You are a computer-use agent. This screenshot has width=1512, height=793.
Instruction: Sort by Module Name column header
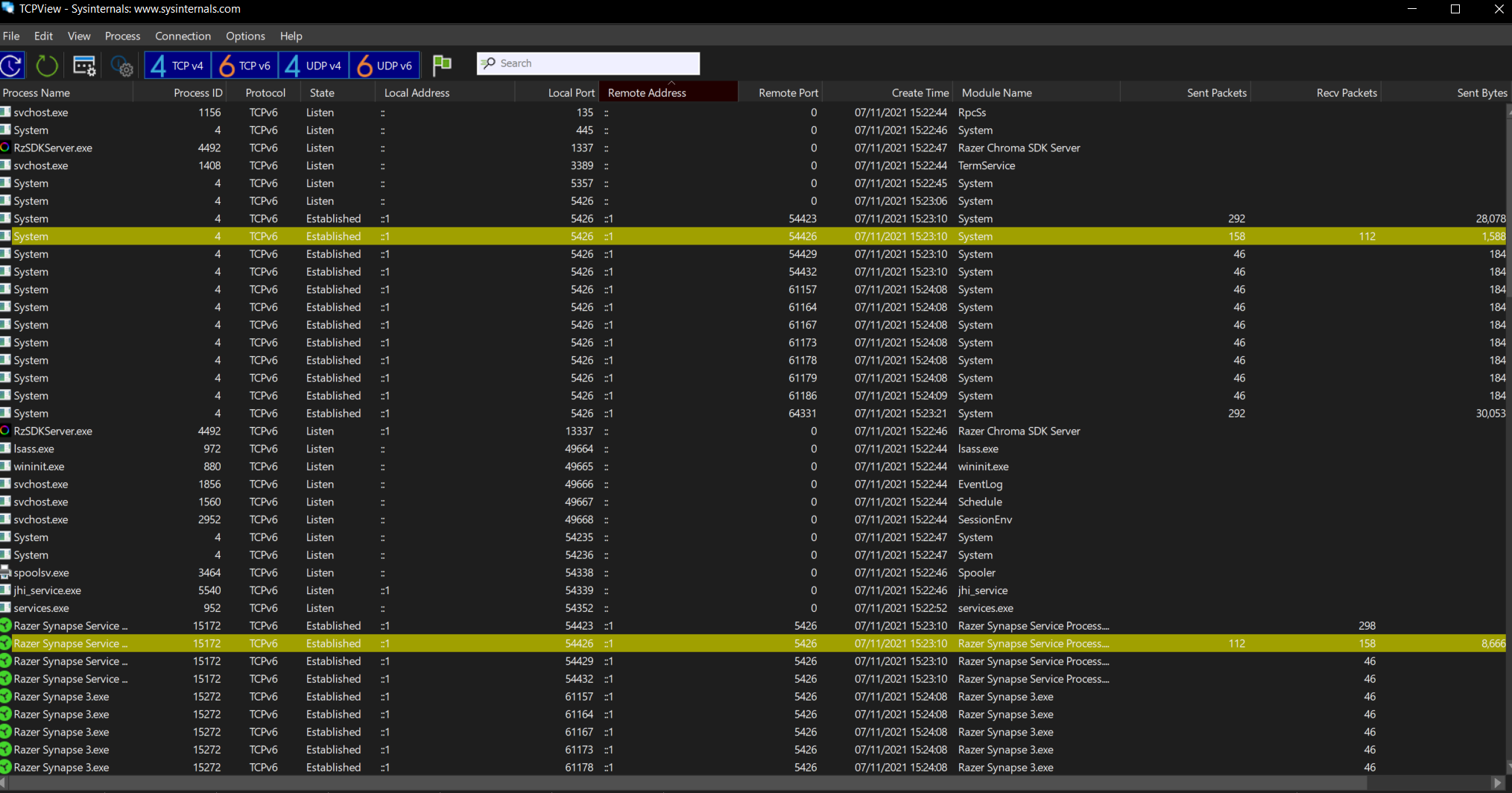click(x=1037, y=92)
